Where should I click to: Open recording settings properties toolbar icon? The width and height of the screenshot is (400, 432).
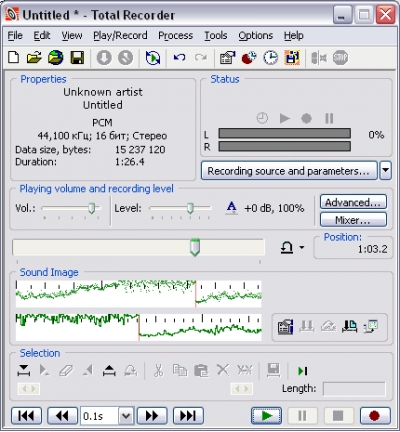227,58
